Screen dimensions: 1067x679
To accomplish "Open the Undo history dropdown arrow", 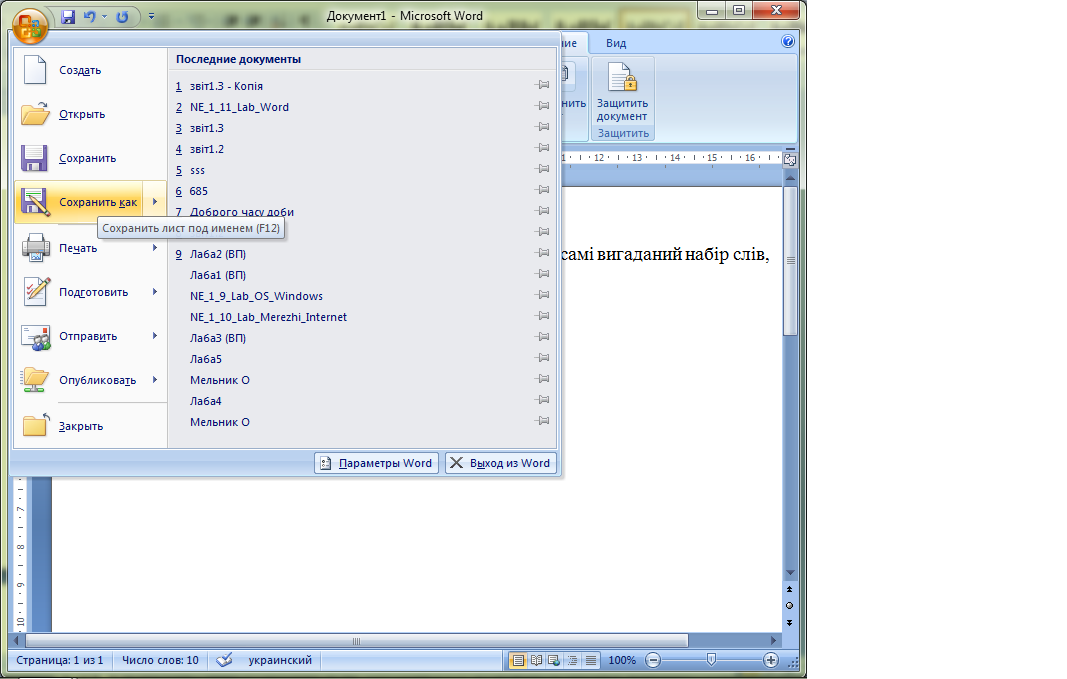I will pos(104,17).
